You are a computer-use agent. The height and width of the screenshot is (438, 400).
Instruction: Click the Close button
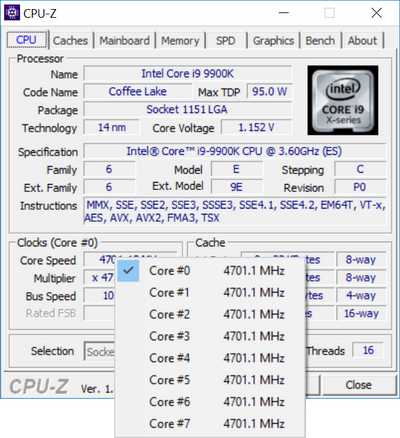359,385
